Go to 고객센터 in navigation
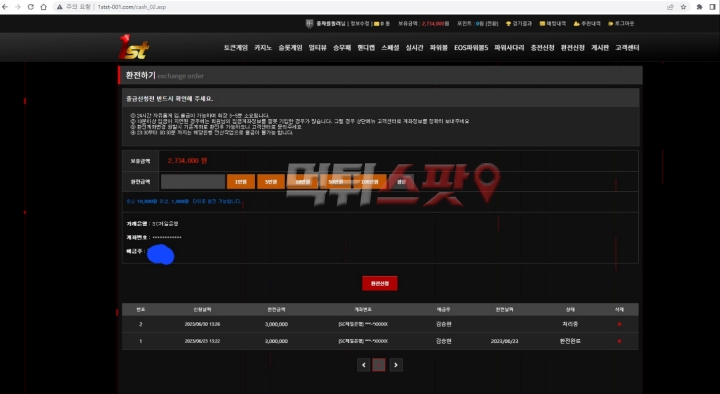Image resolution: width=720 pixels, height=394 pixels. pyautogui.click(x=627, y=48)
